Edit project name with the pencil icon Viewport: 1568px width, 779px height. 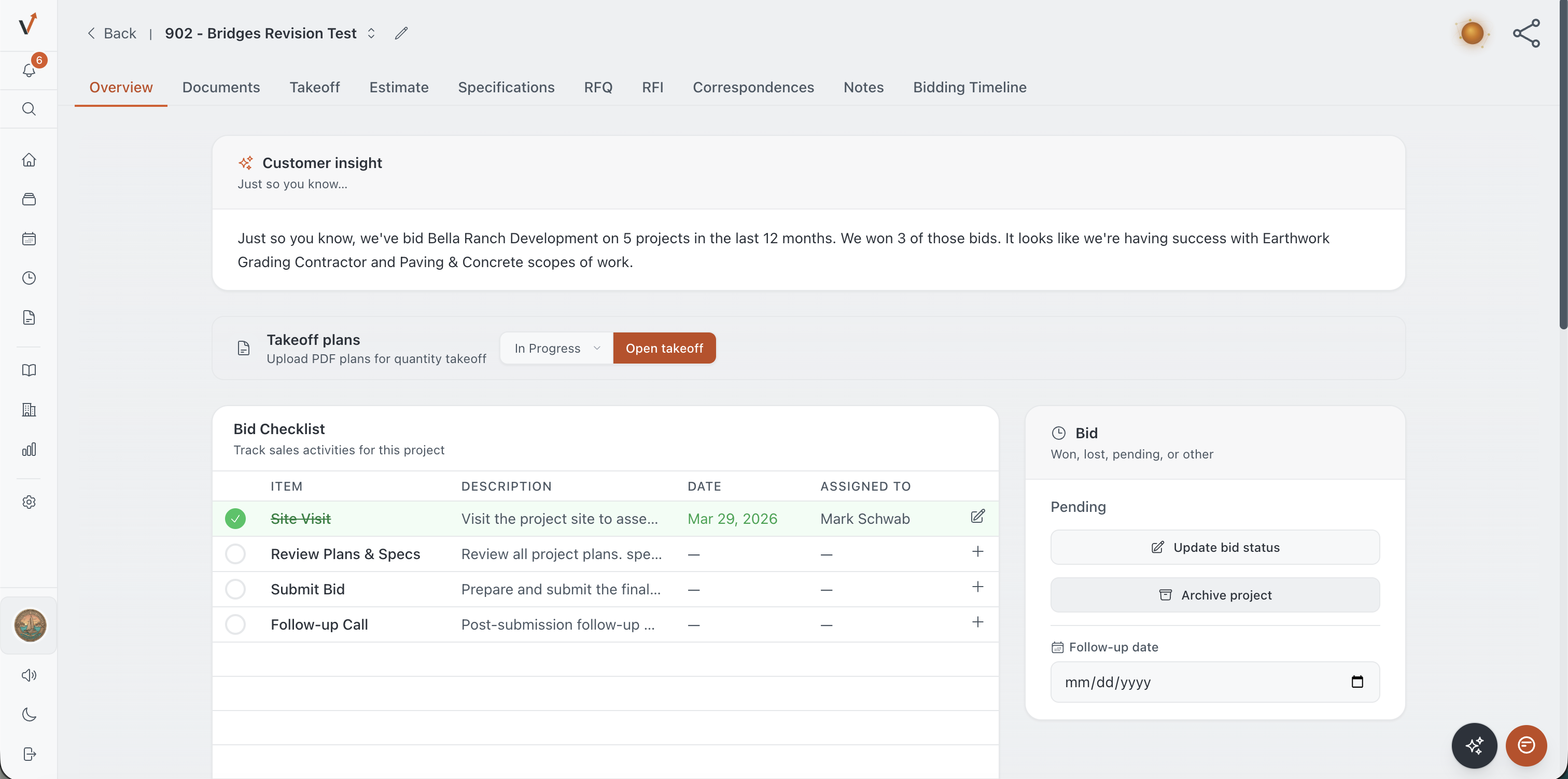click(x=401, y=33)
